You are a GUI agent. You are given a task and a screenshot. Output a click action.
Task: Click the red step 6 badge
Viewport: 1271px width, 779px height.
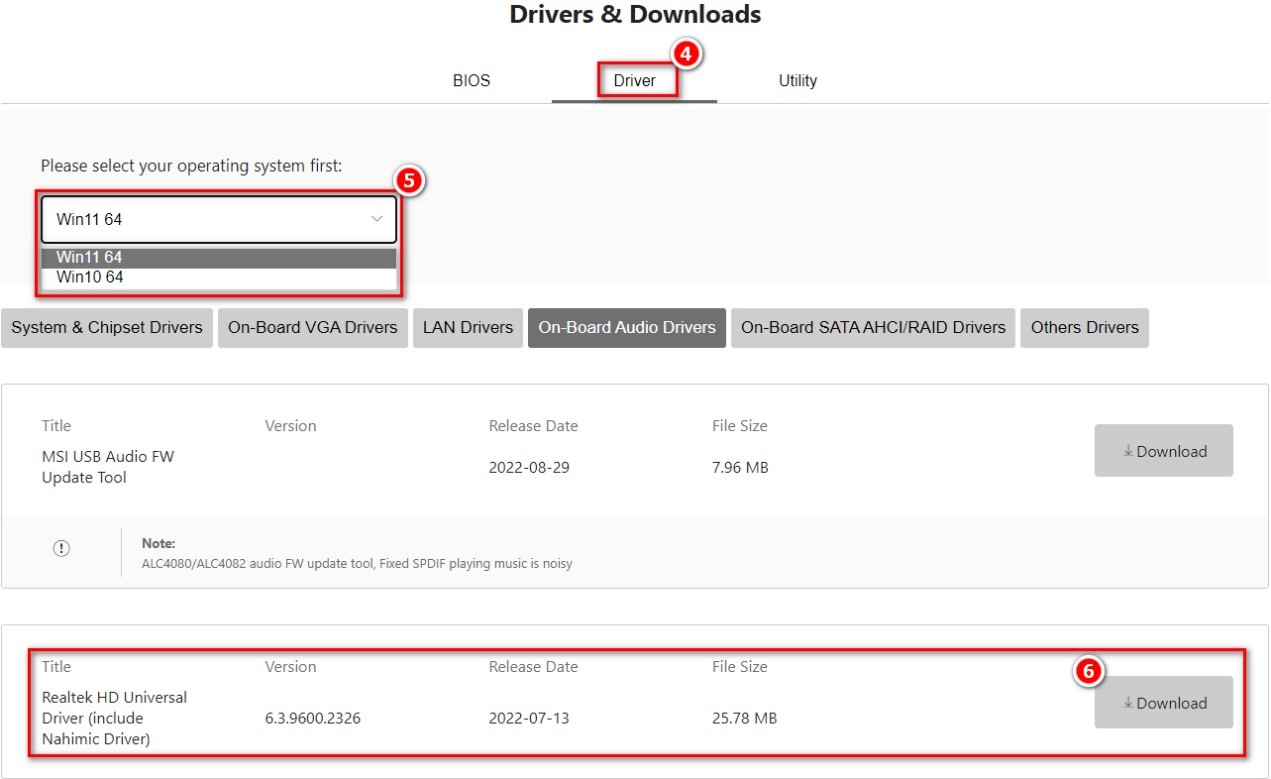(x=1088, y=672)
